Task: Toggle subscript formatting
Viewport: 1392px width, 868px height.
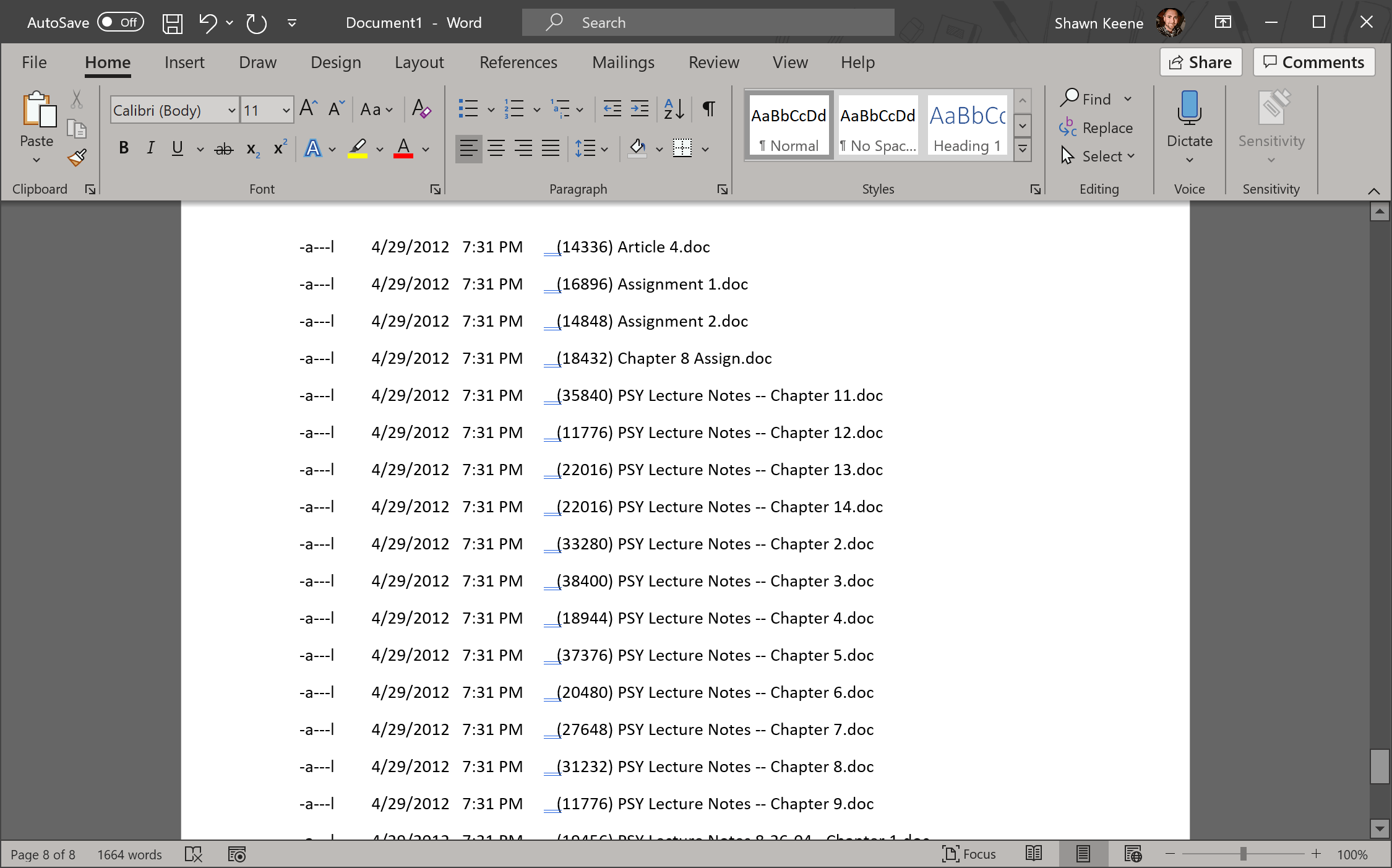Action: click(252, 148)
